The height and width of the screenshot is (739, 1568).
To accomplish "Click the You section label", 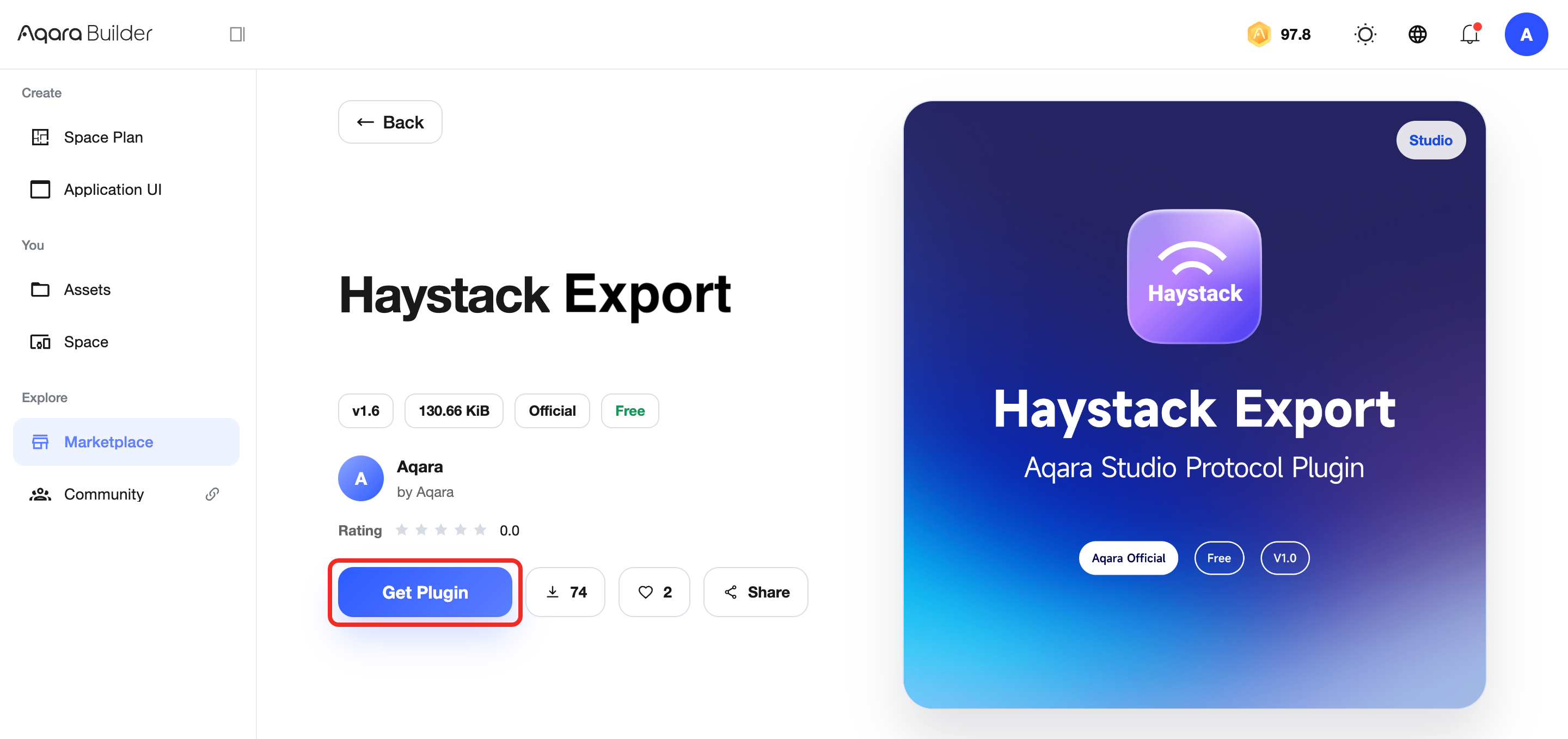I will (x=33, y=245).
